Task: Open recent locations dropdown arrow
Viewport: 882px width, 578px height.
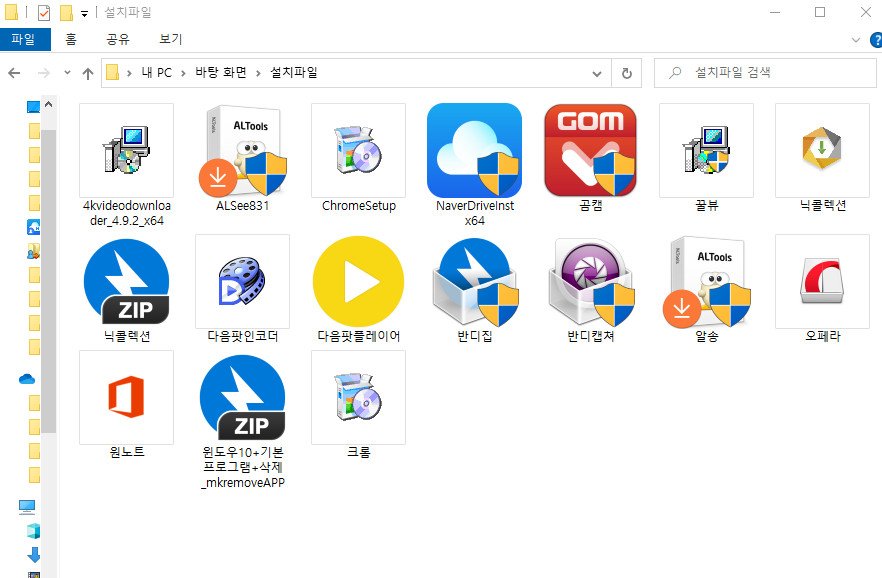Action: tap(68, 73)
